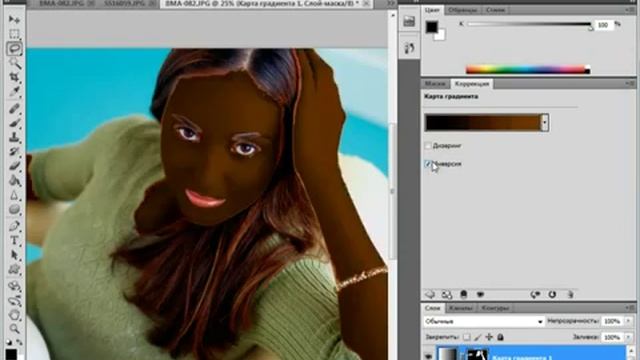Select the Rectangular Marquee tool
The image size is (640, 360).
coord(14,34)
